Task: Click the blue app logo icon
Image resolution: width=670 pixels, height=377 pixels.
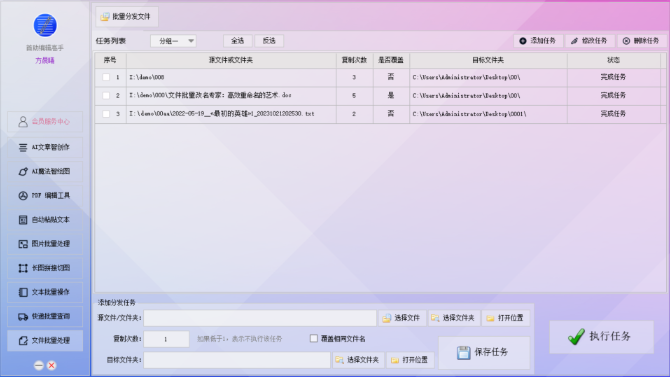Action: click(x=45, y=25)
